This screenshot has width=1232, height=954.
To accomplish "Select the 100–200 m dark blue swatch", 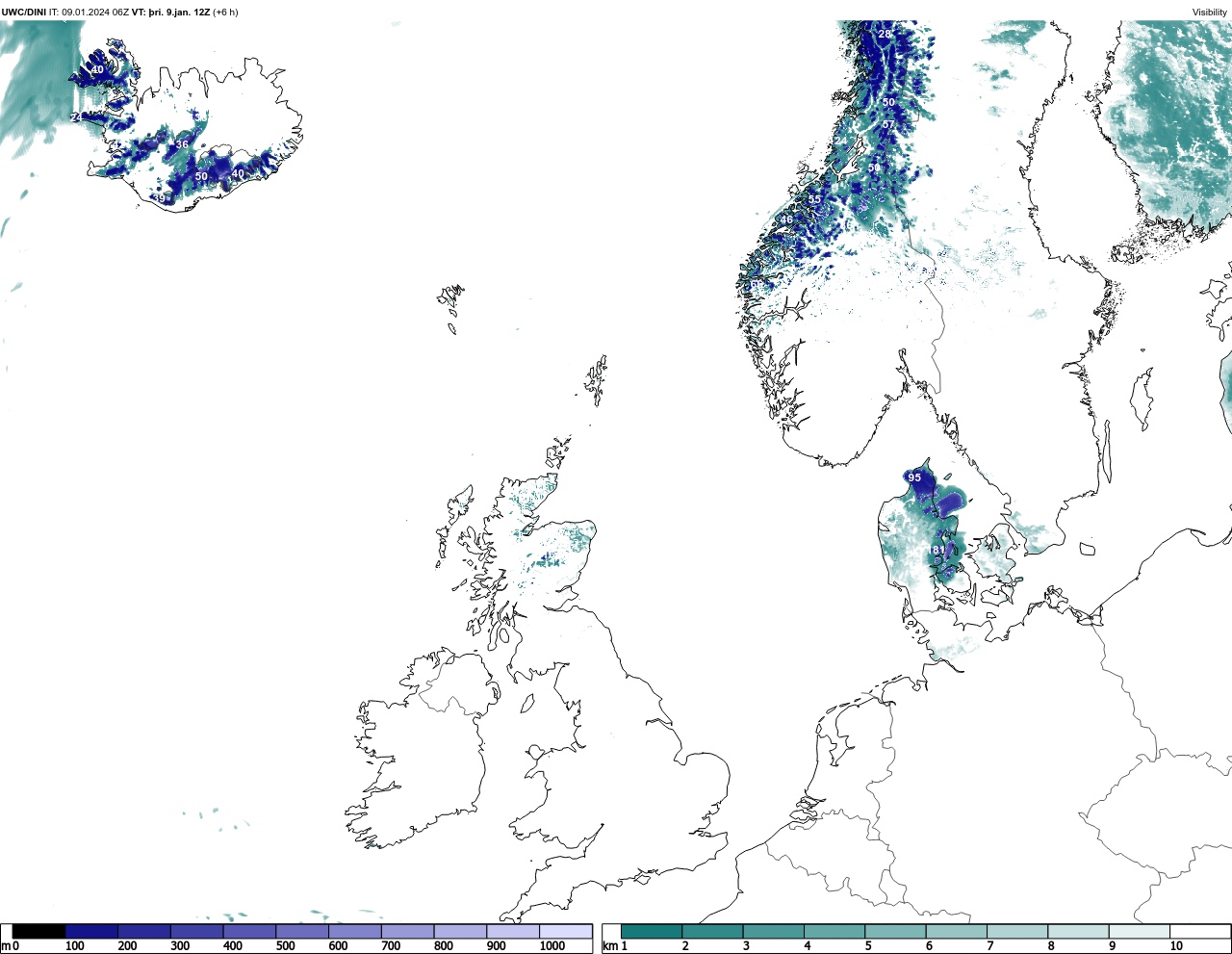I will coord(91,932).
